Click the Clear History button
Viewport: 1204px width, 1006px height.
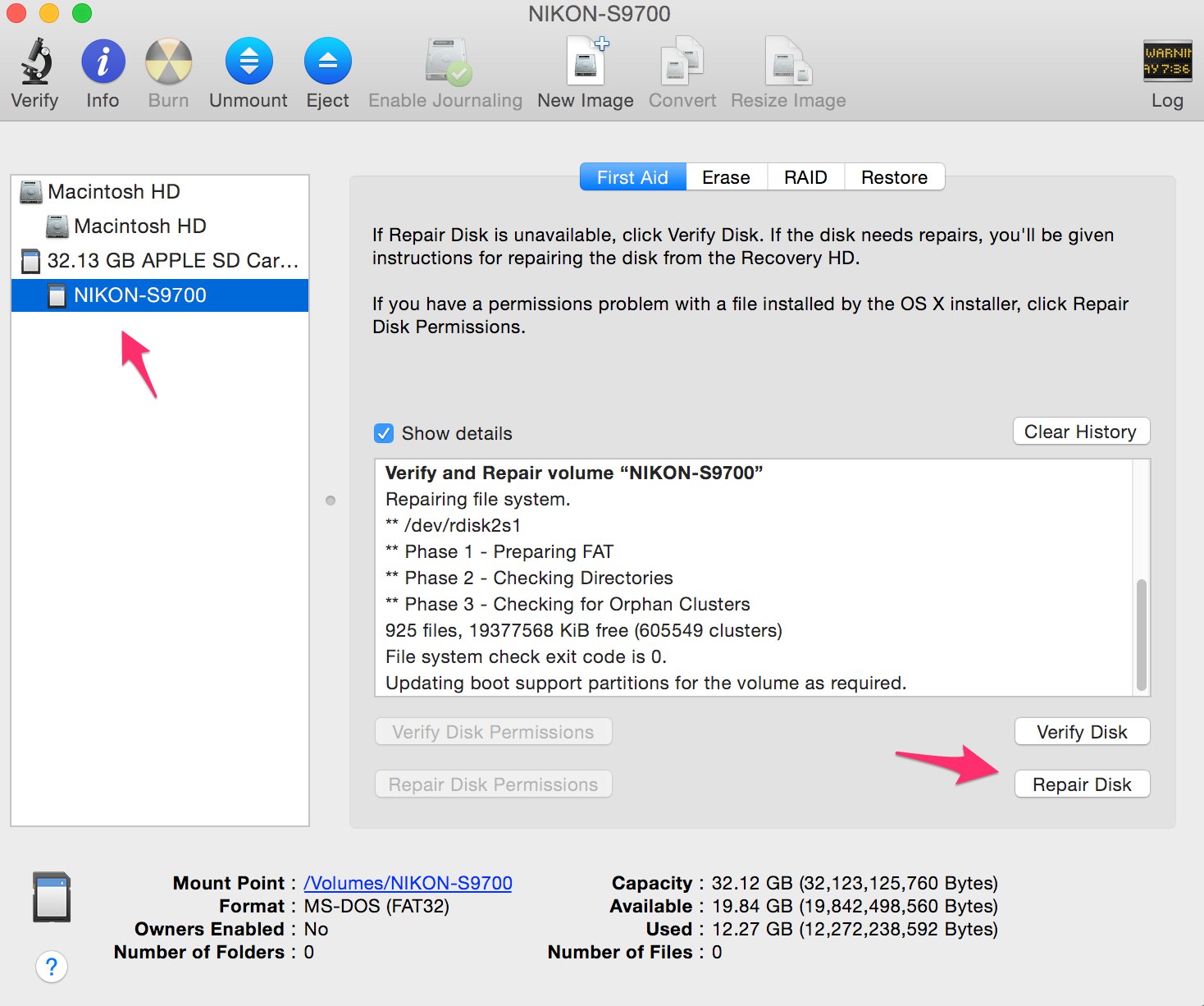click(1081, 432)
